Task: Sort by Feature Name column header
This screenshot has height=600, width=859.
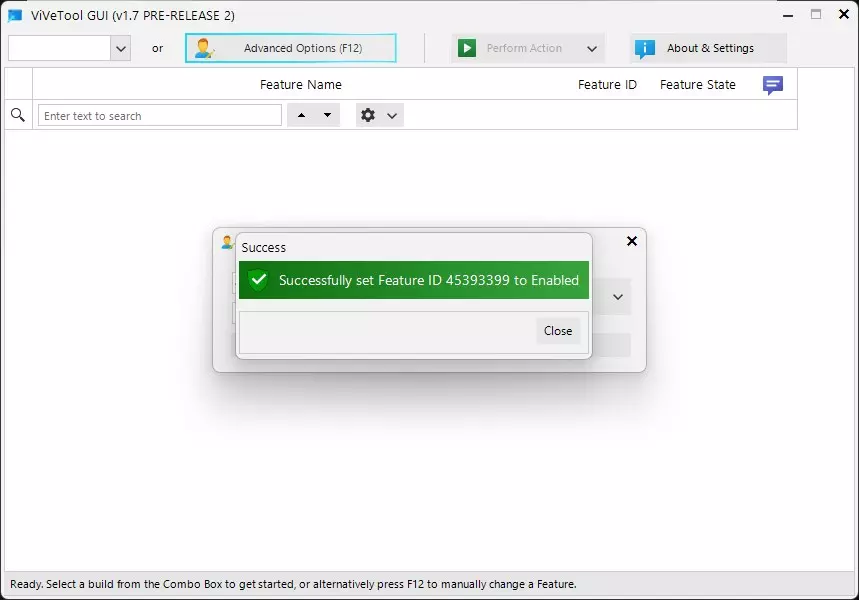Action: pyautogui.click(x=301, y=85)
